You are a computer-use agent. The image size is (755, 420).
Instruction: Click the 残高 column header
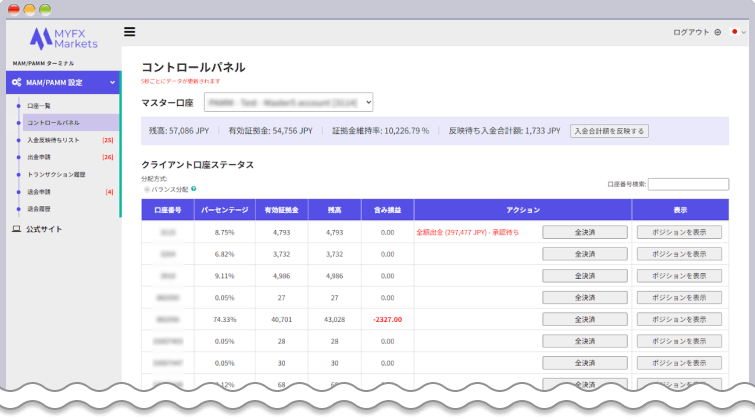(x=335, y=210)
